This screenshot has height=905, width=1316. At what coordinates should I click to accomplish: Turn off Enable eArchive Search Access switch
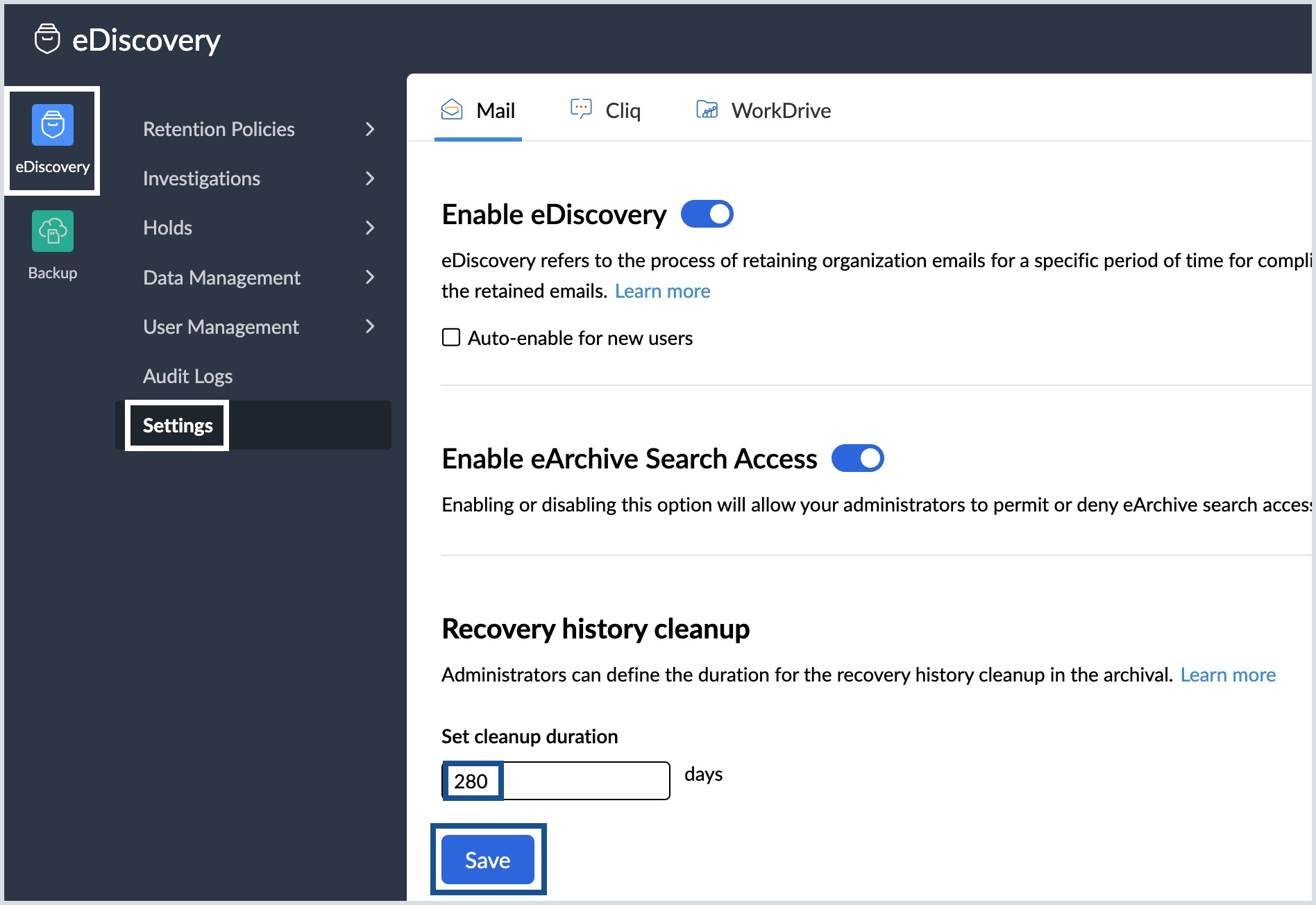pos(857,458)
